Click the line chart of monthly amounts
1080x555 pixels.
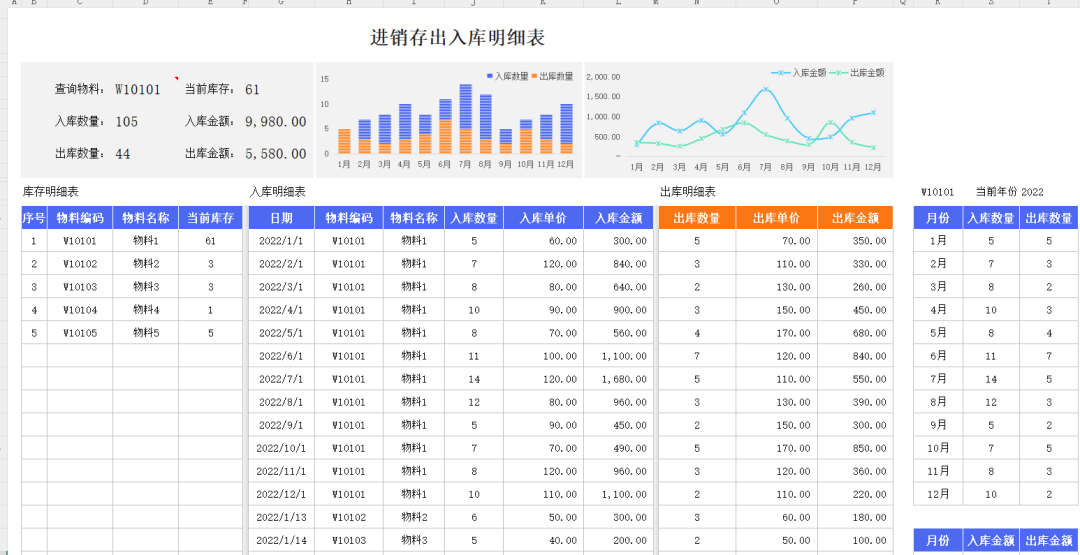(738, 120)
